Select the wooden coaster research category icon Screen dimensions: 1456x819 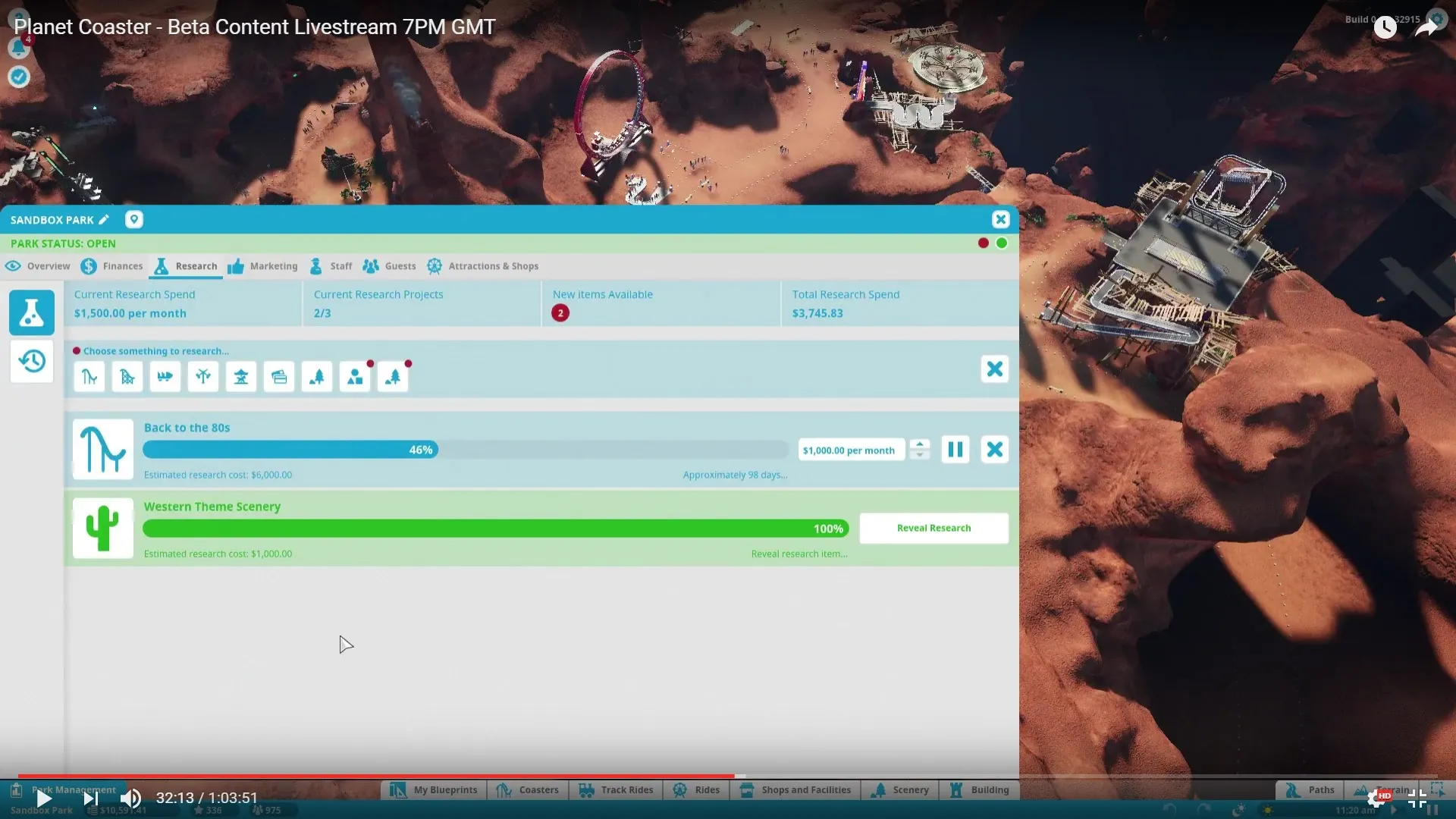pyautogui.click(x=127, y=377)
